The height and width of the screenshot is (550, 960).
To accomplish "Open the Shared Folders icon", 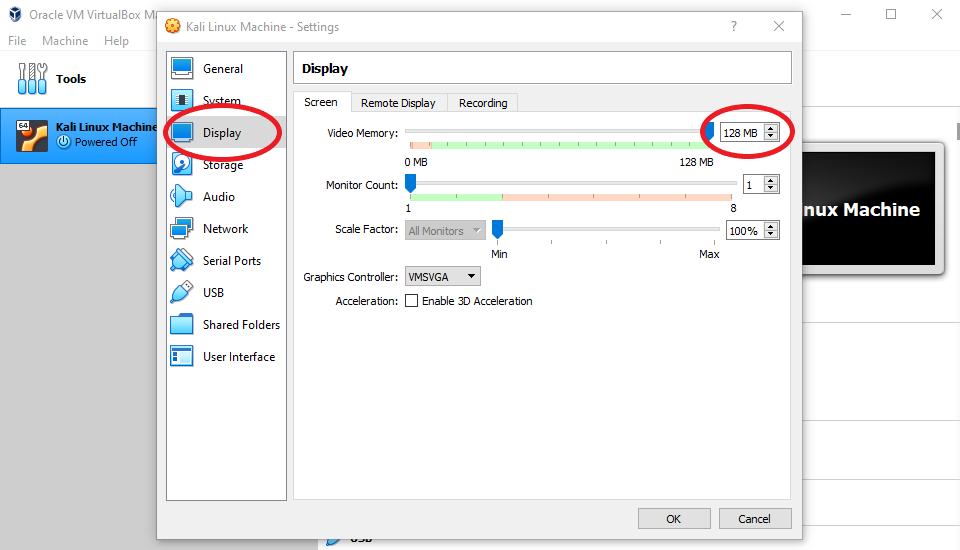I will [182, 324].
